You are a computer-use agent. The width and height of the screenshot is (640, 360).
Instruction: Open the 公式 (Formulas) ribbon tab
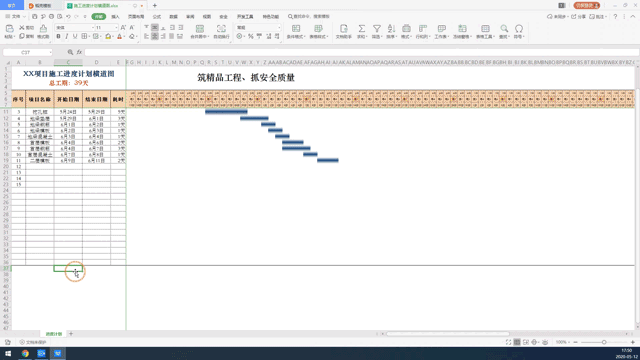click(157, 17)
